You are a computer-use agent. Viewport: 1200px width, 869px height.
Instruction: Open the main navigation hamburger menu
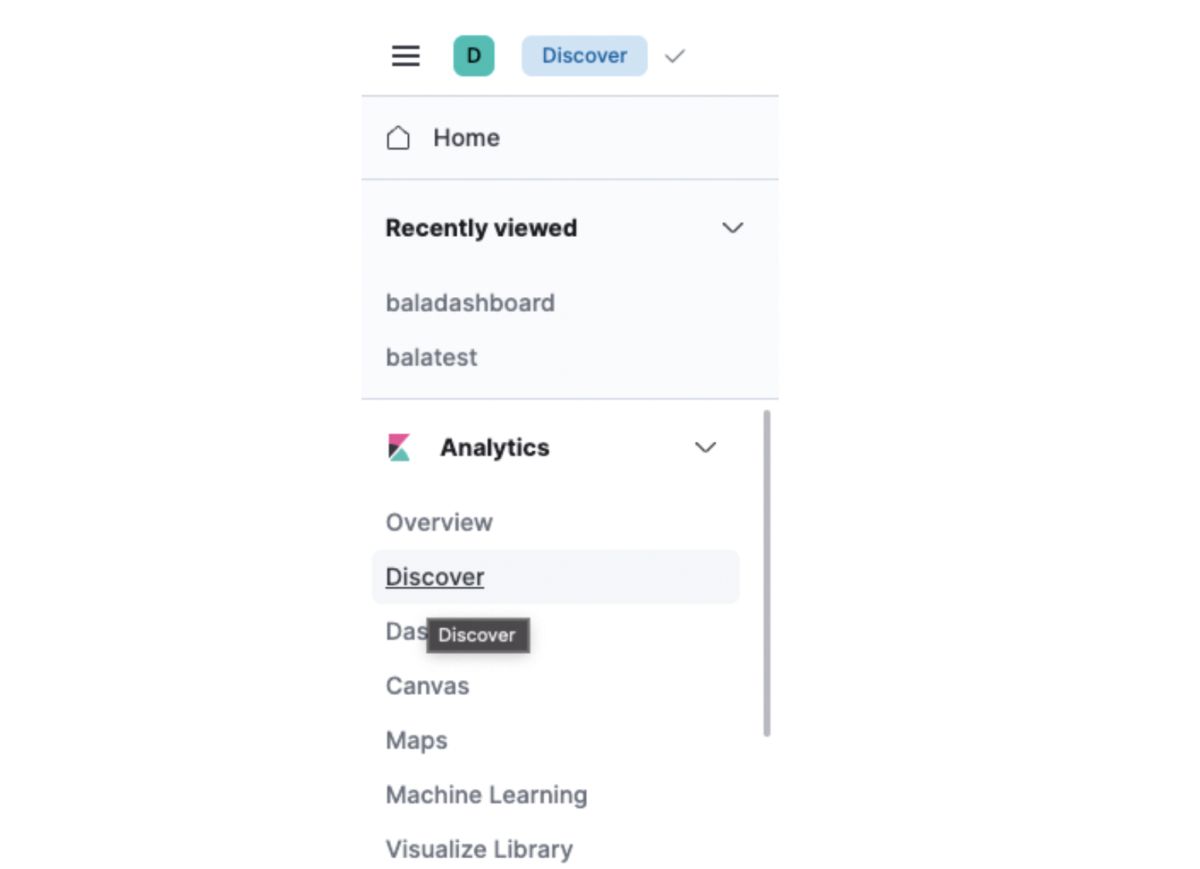405,56
